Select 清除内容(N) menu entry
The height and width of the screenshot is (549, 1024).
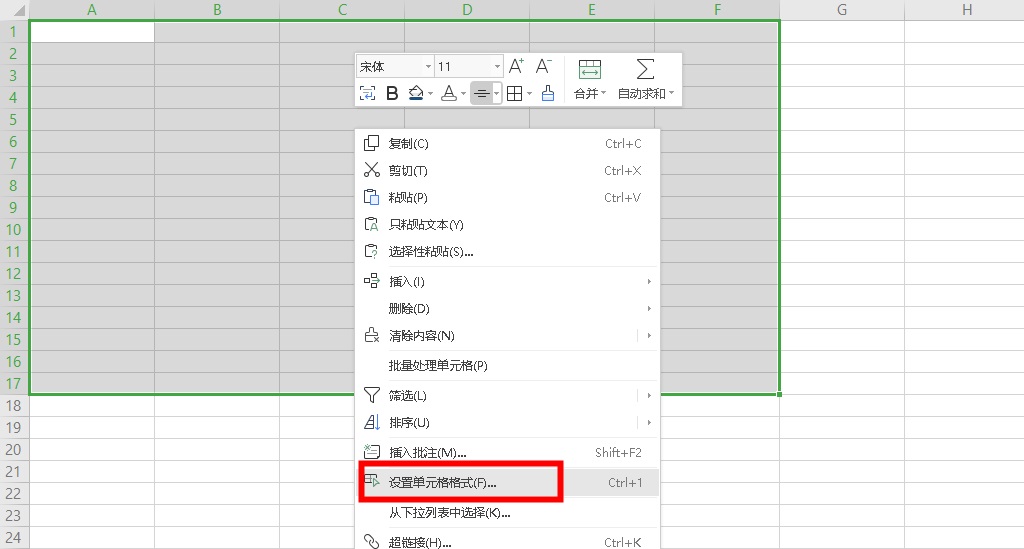click(507, 336)
